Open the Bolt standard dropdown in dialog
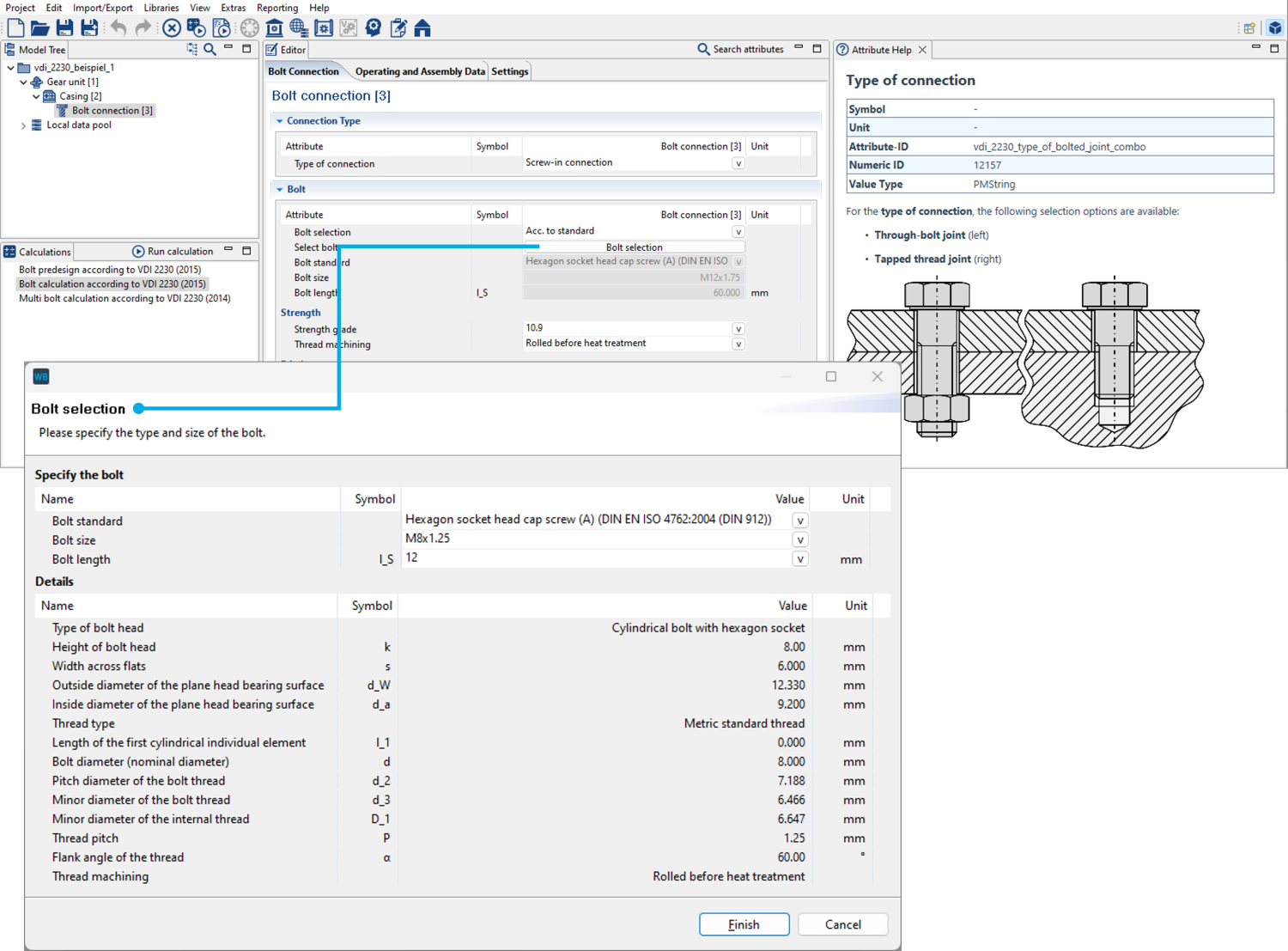 point(799,521)
